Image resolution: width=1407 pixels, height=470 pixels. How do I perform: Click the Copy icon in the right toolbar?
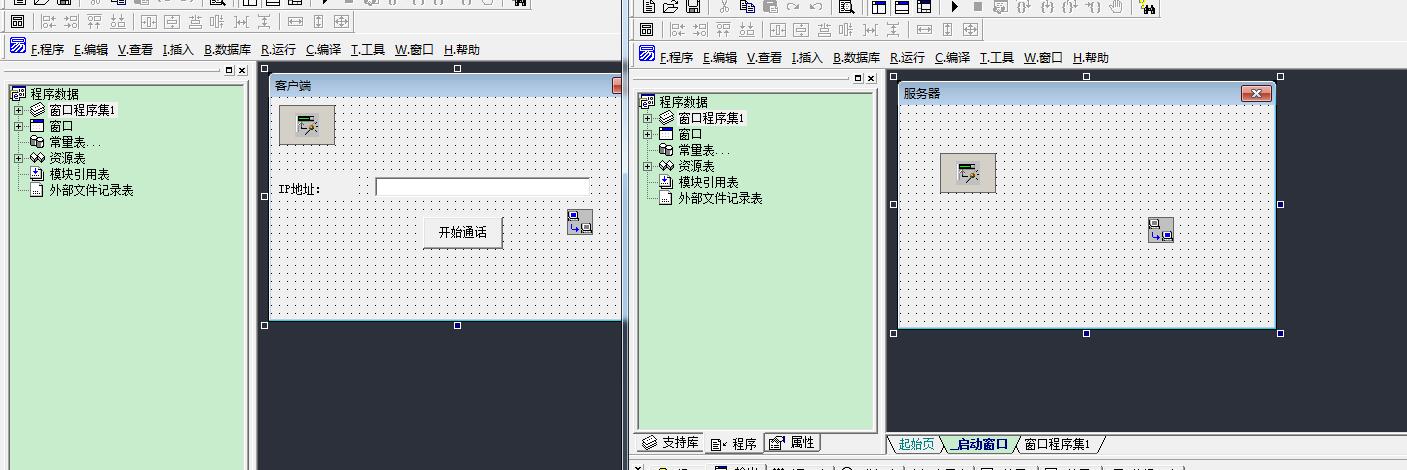point(747,7)
